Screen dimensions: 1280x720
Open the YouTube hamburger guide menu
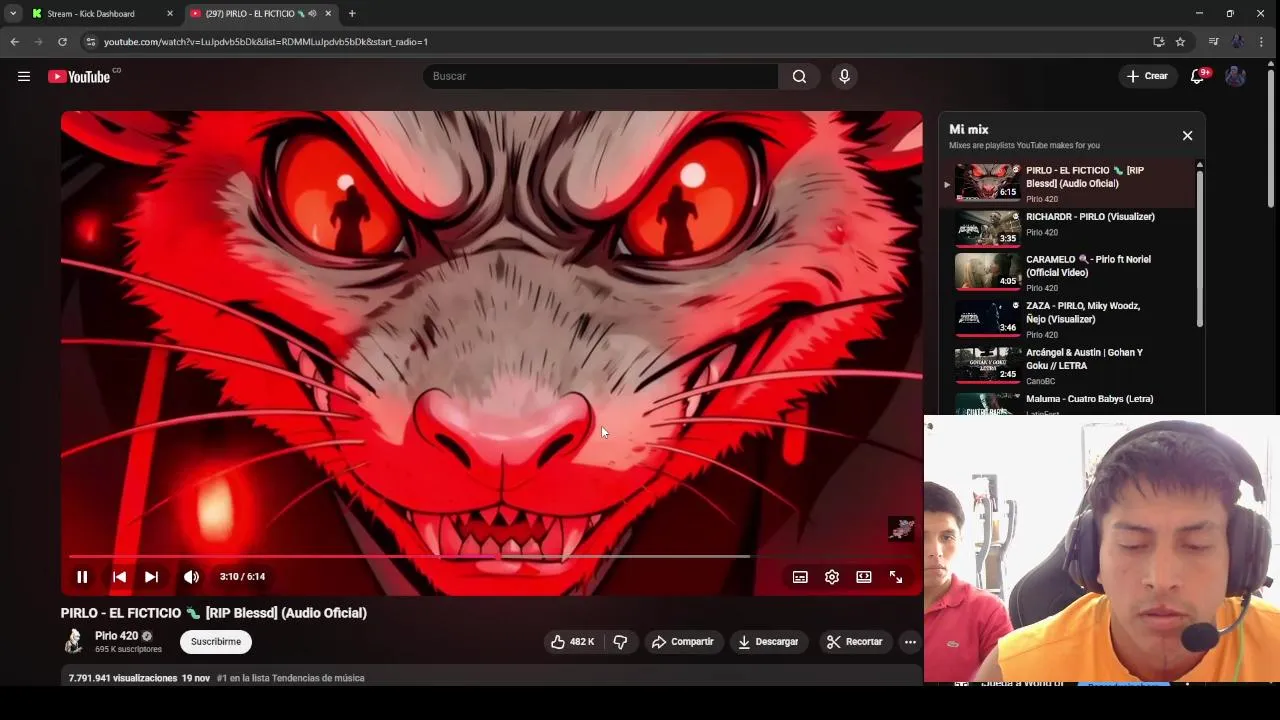(24, 76)
